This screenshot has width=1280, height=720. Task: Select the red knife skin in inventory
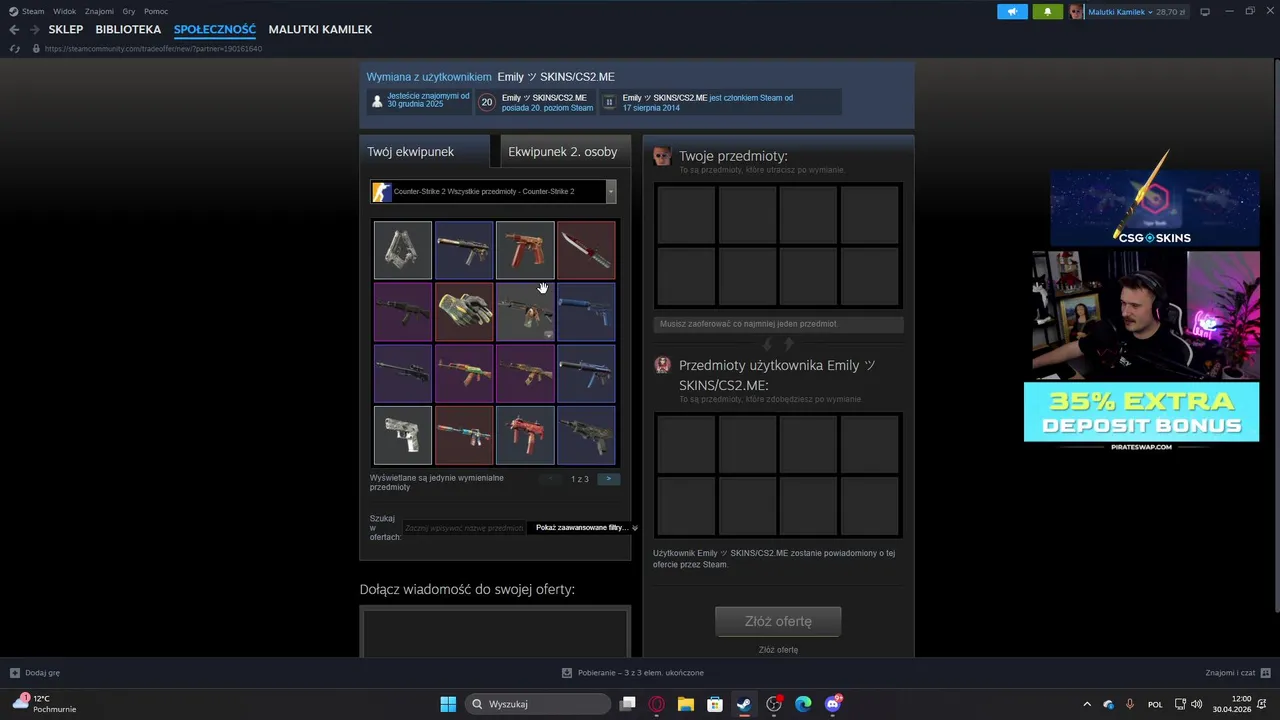click(x=586, y=250)
